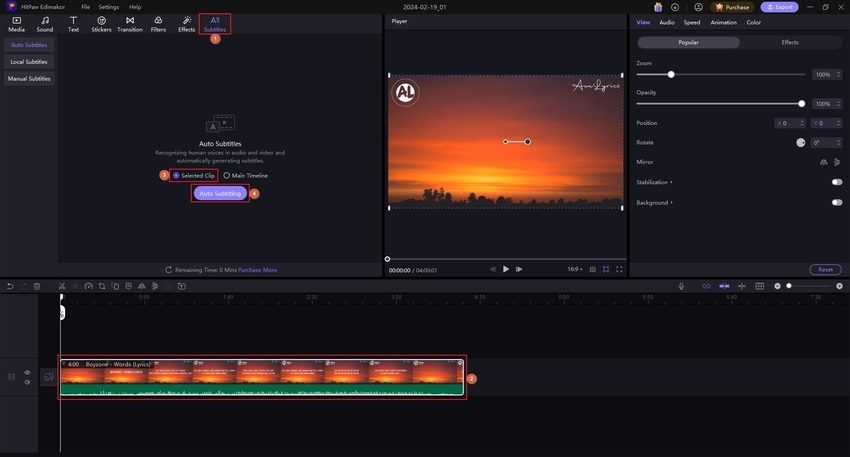
Task: Open the Sound library
Action: coord(45,24)
